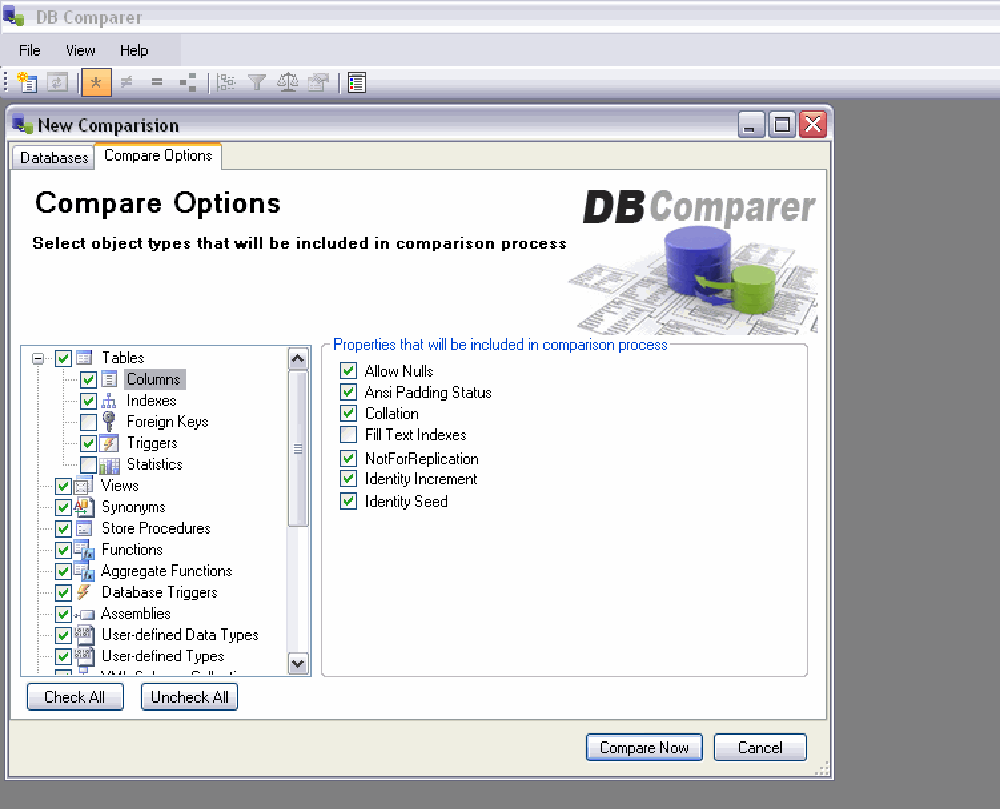Open the View menu

click(80, 50)
